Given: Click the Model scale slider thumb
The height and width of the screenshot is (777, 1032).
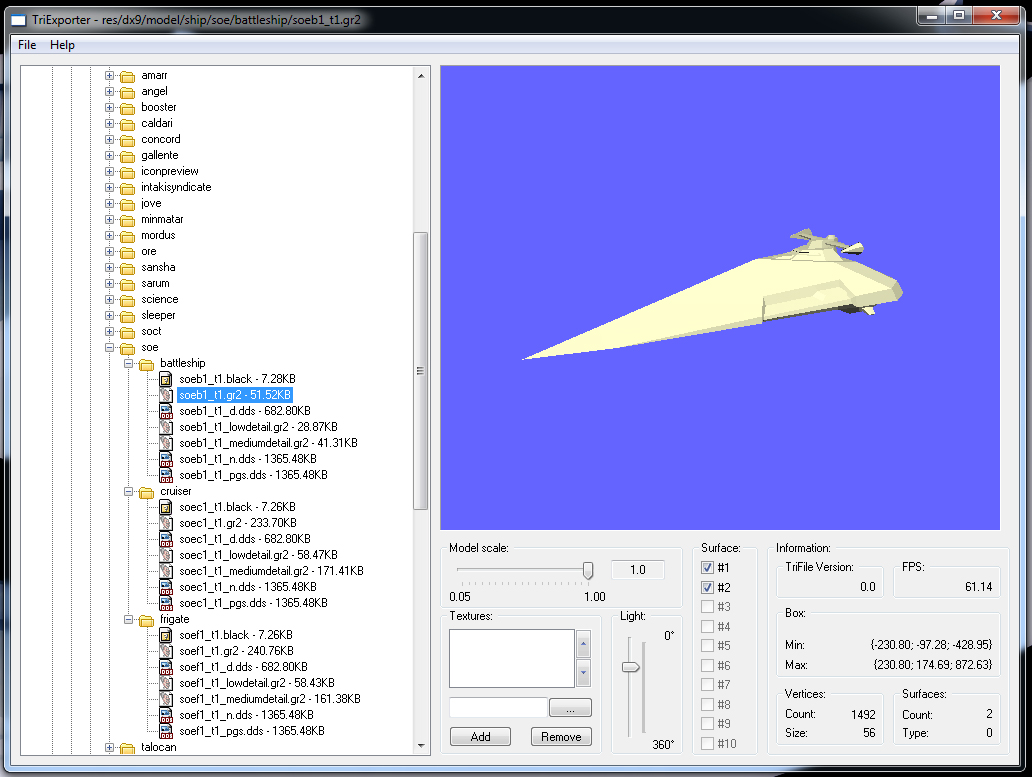Looking at the screenshot, I should [588, 570].
